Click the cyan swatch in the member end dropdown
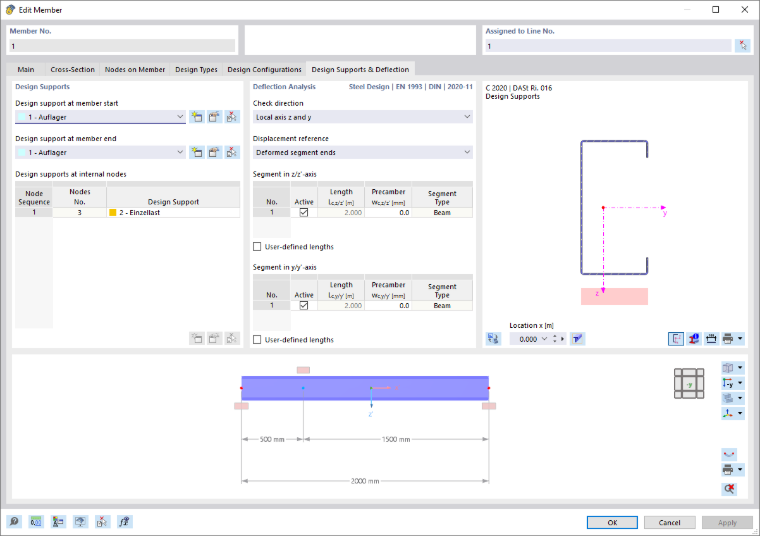 tap(21, 153)
